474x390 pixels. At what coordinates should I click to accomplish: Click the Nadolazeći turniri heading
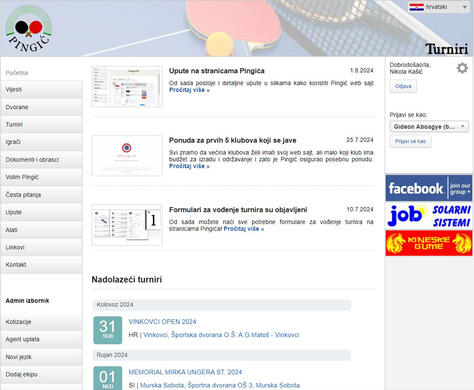point(127,279)
